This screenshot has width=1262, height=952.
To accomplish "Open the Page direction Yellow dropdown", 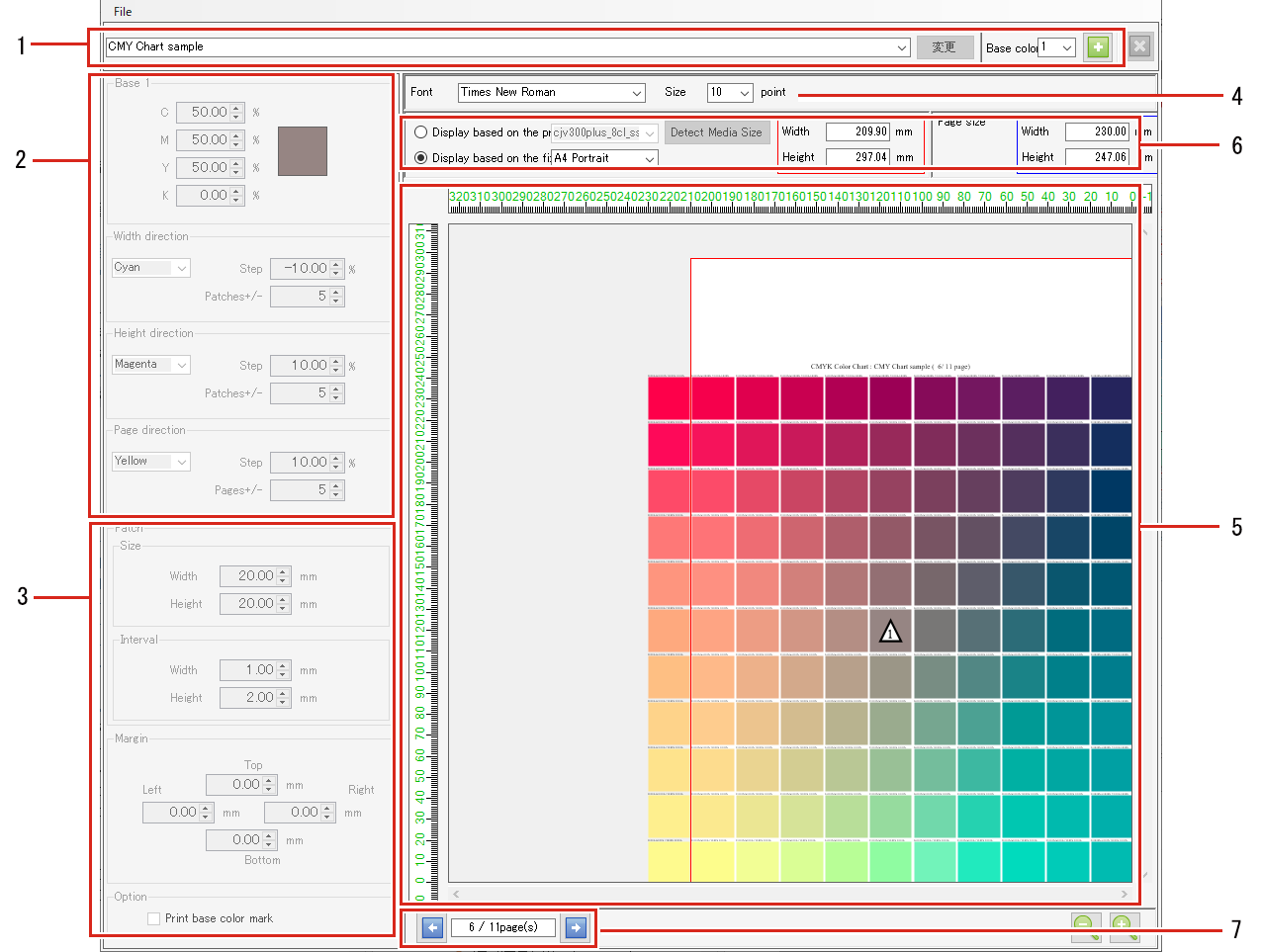I will [150, 461].
